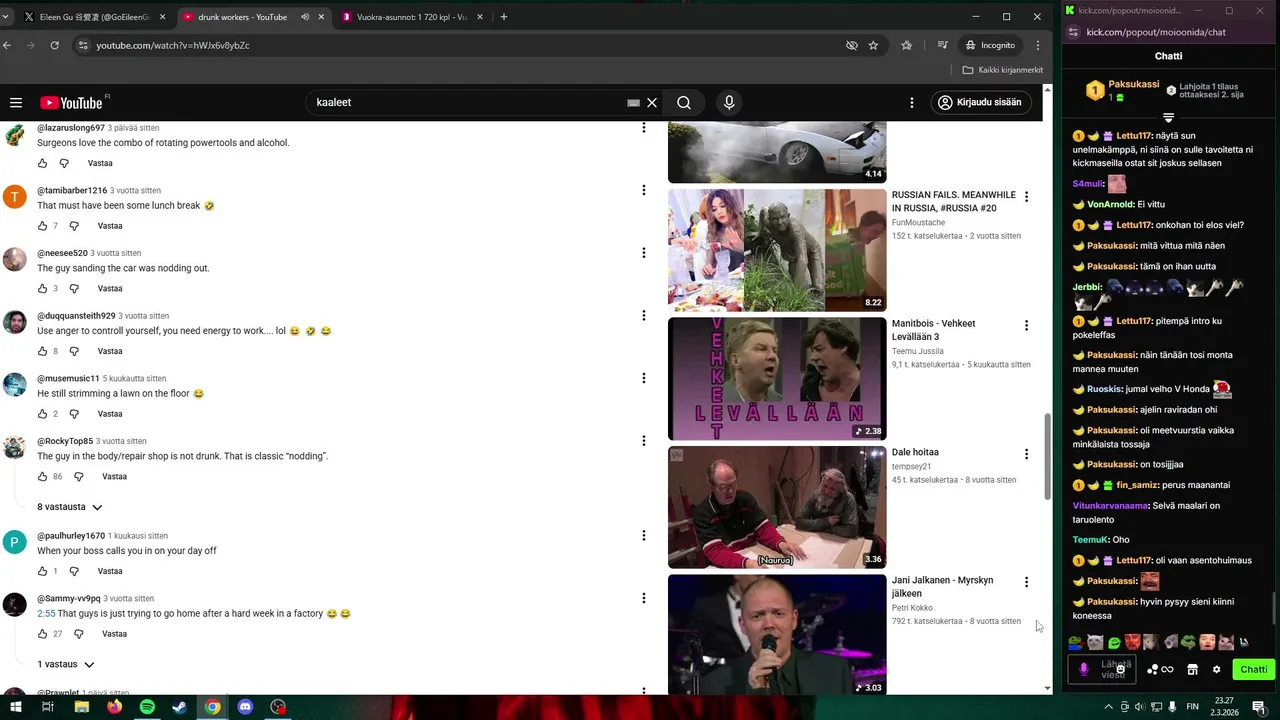Open the Chrome tab search dropdown arrow

pos(5,17)
